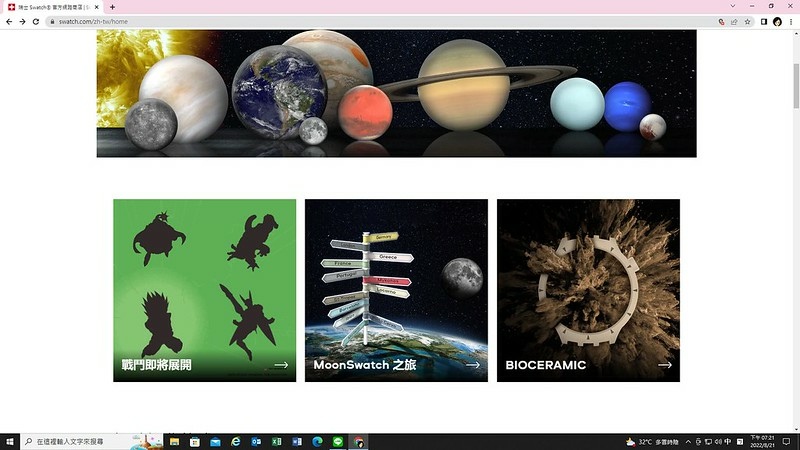The height and width of the screenshot is (450, 800).
Task: Open the MoonSwatch 之旅 card
Action: pyautogui.click(x=396, y=290)
